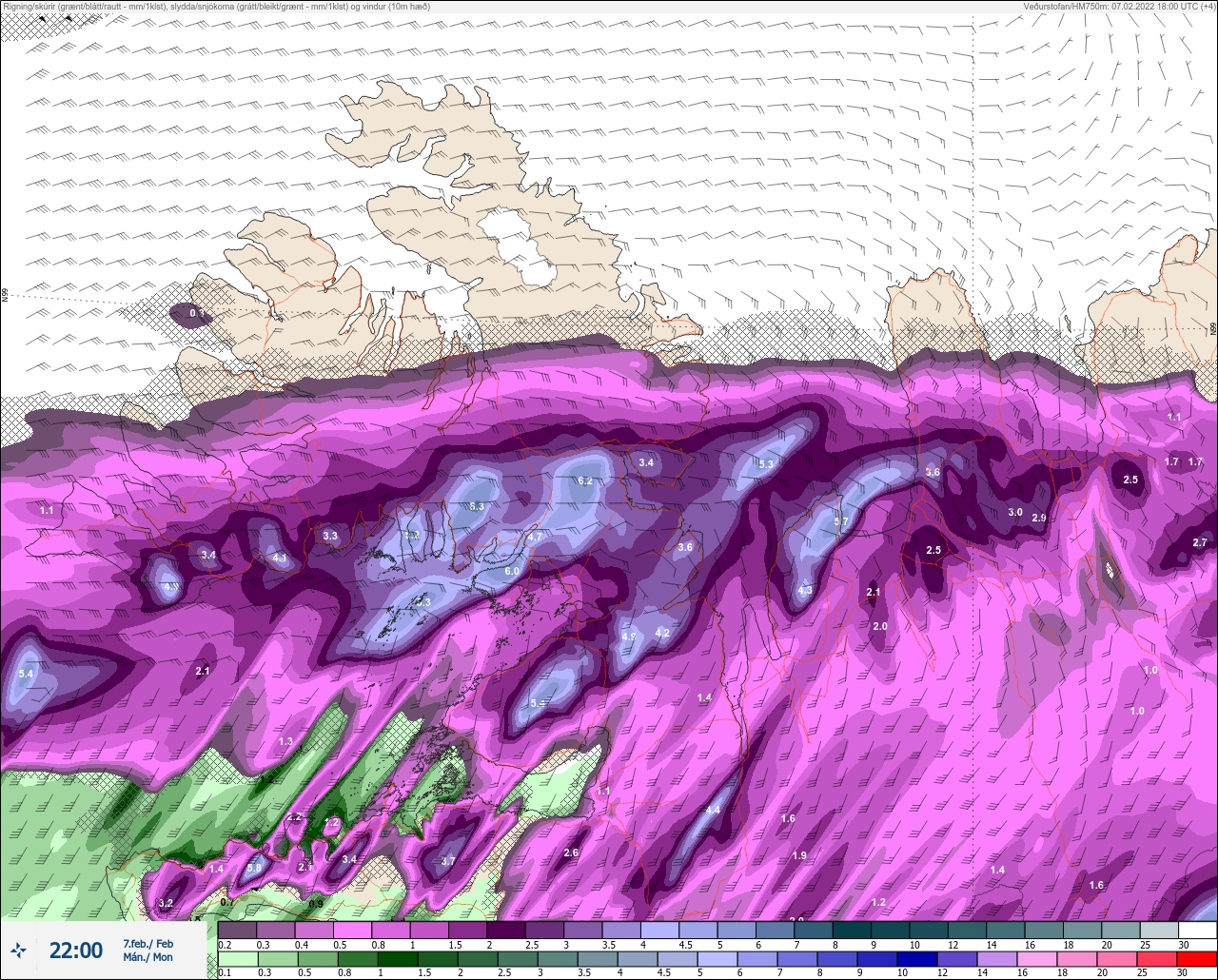Click the 6.2 precipitation value on the map

(585, 480)
